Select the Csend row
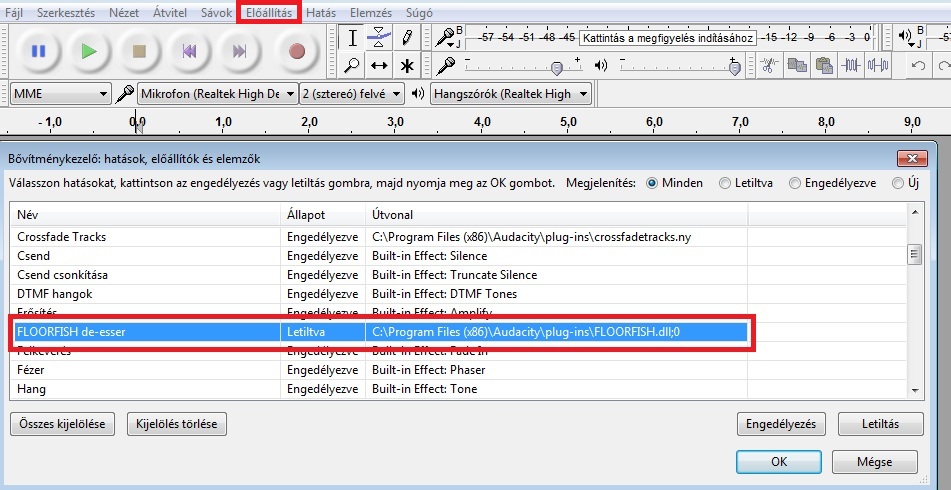951x490 pixels. click(379, 256)
